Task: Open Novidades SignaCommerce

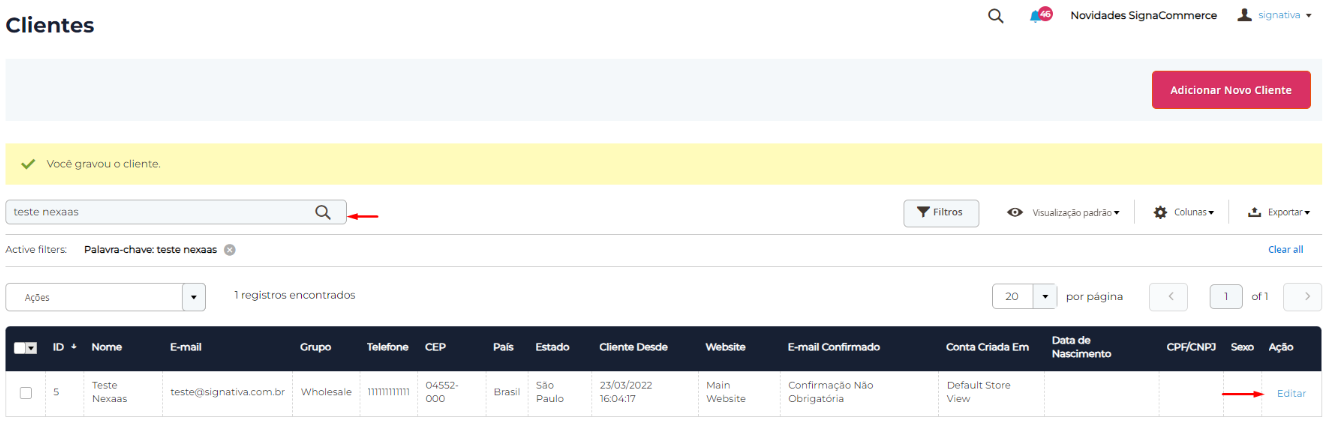Action: (1143, 16)
